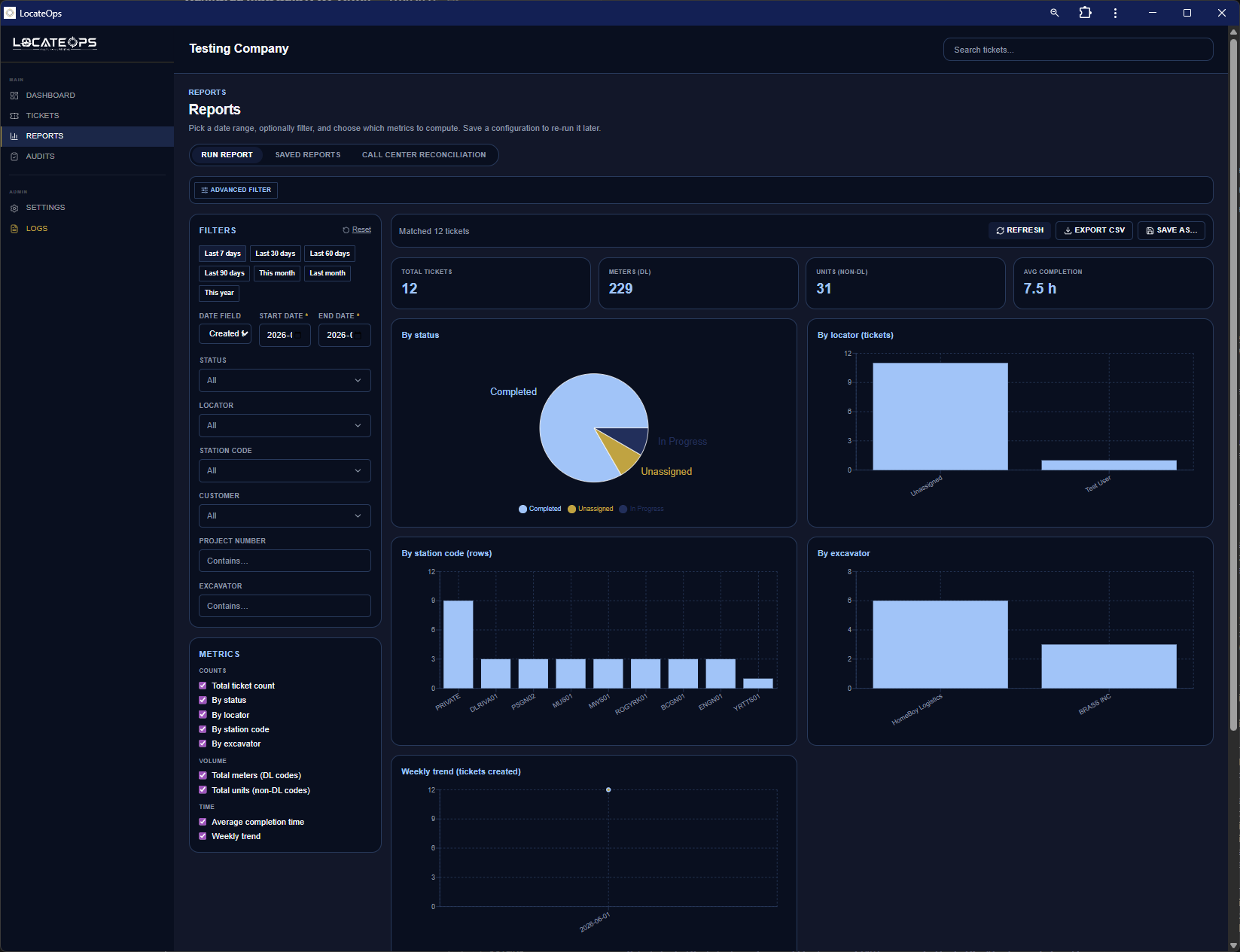Click the Avg Completion value 7.5 h
This screenshot has width=1240, height=952.
(x=1040, y=289)
